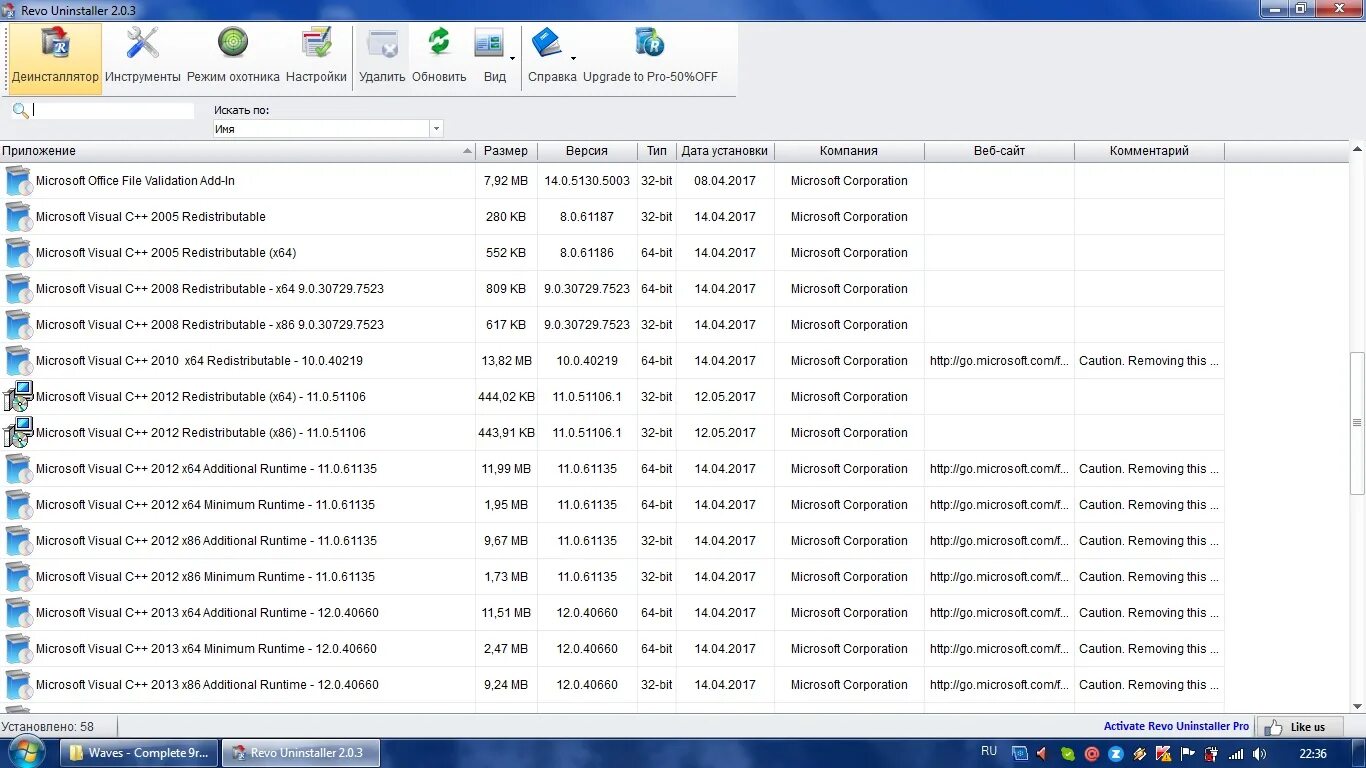1366x768 pixels.
Task: Select Microsoft Office File Validation Add-In icon
Action: click(18, 181)
